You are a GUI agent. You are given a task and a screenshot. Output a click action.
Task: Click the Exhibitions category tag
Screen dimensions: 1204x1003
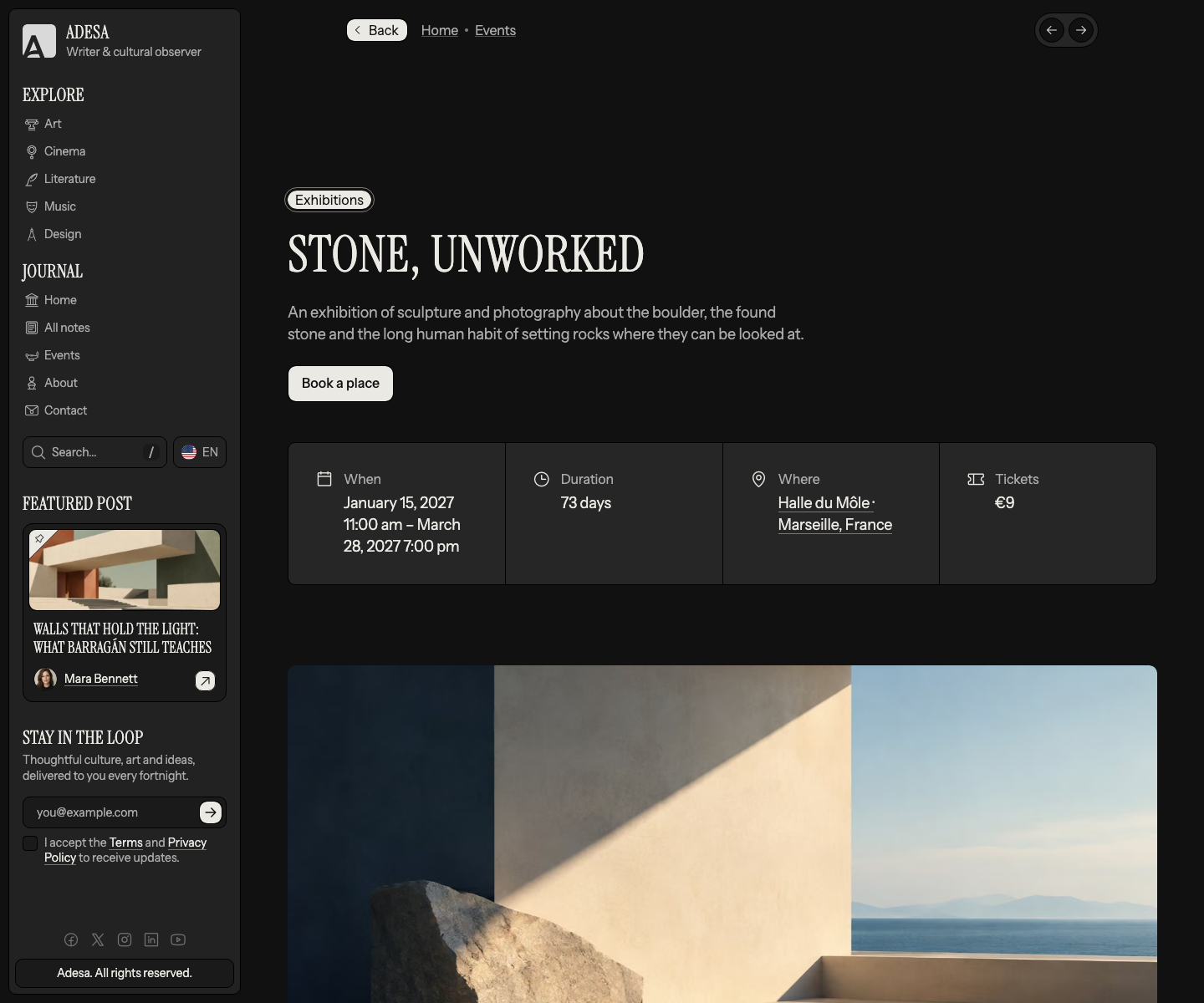pos(329,200)
